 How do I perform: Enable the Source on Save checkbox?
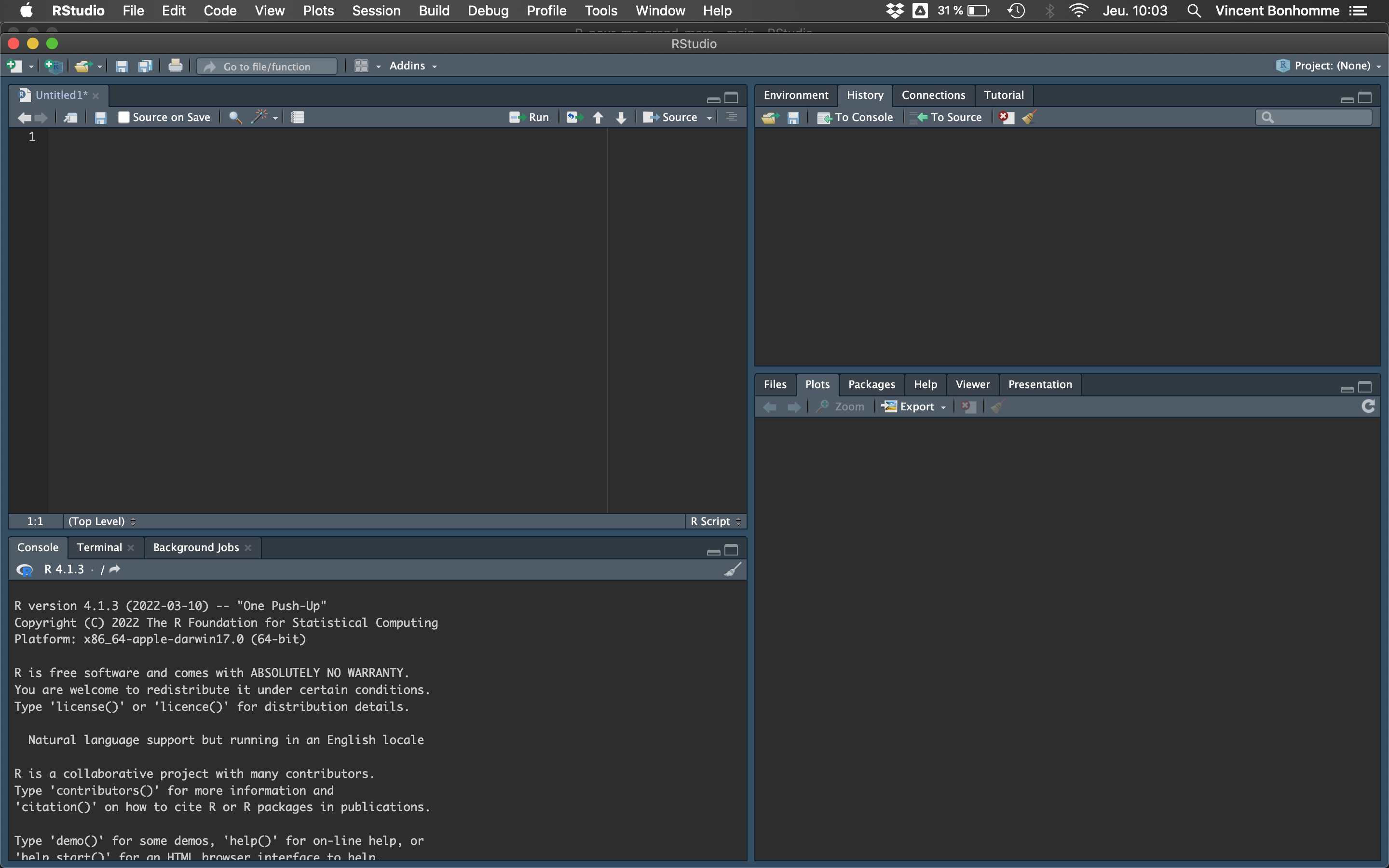tap(123, 117)
